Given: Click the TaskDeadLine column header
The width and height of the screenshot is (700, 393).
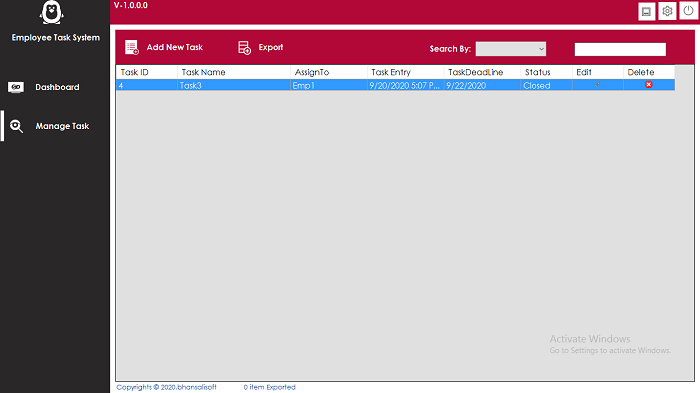Looking at the screenshot, I should coord(482,72).
